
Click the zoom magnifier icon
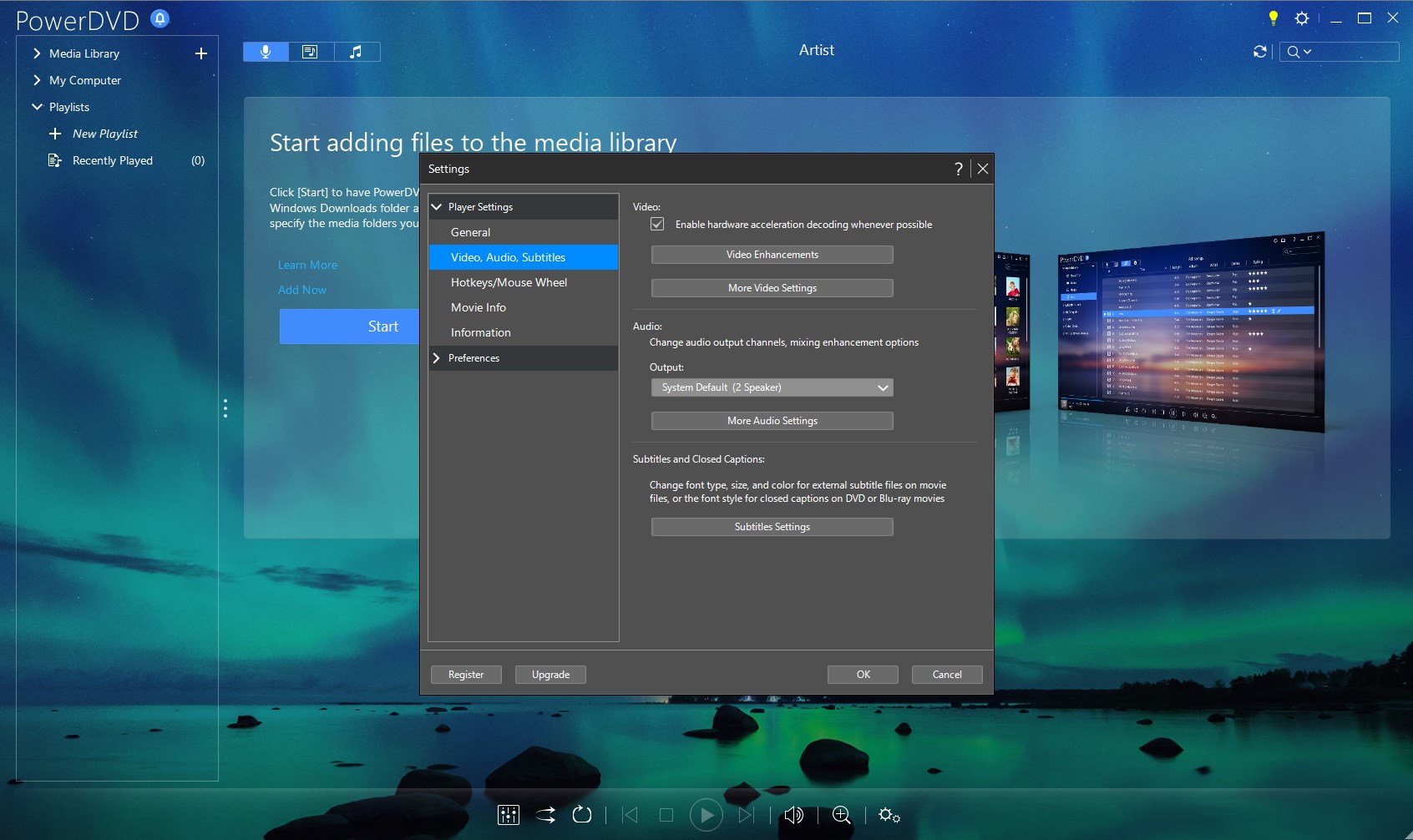point(842,815)
